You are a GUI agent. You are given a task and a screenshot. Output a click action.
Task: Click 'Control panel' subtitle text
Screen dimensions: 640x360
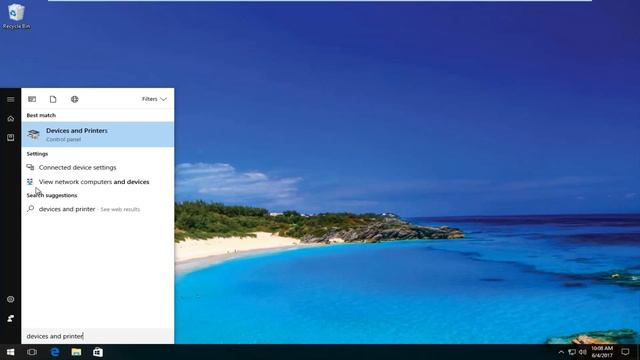tap(63, 140)
